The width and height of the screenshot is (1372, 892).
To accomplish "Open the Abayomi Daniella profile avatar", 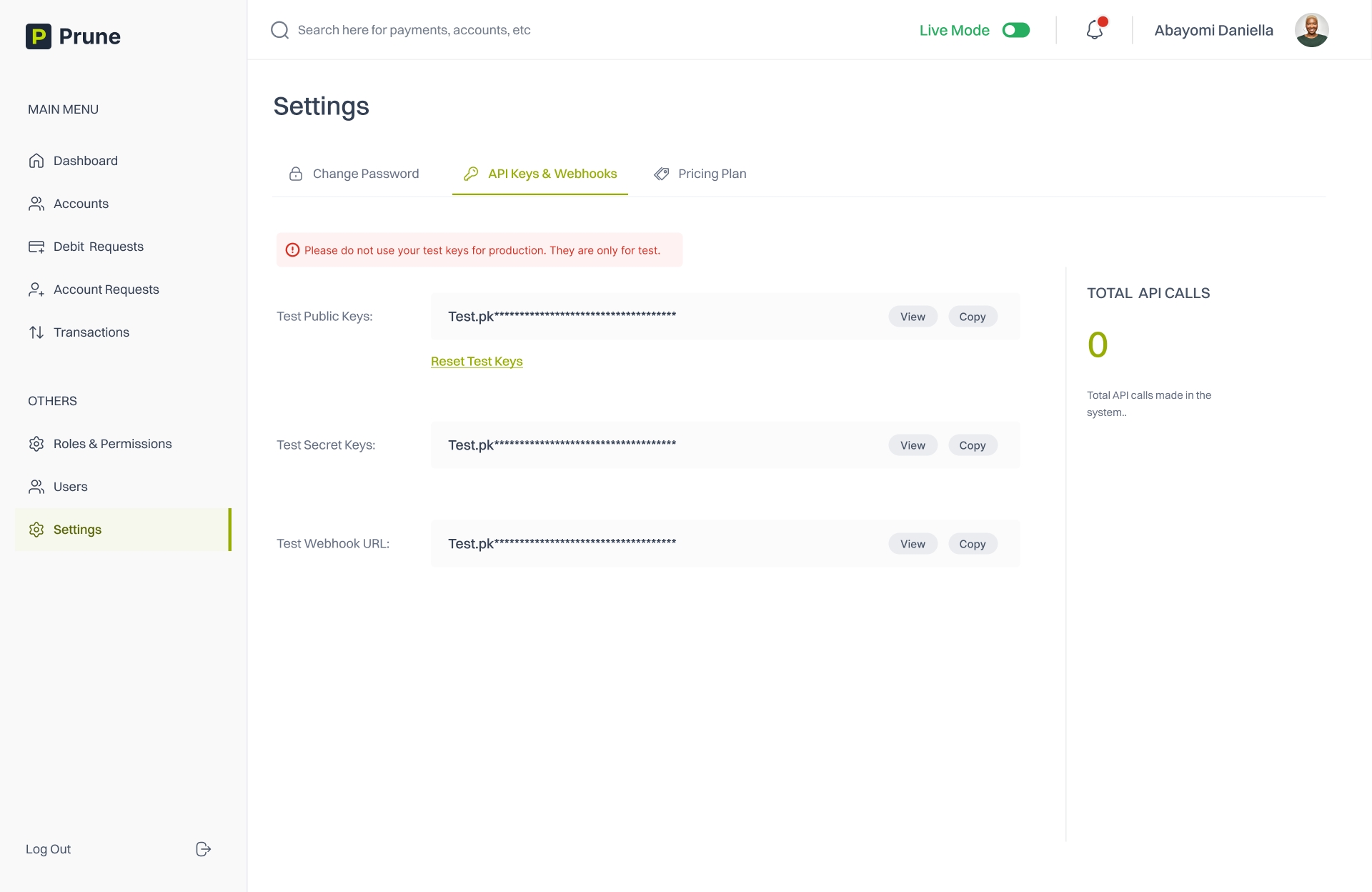I will click(x=1311, y=30).
